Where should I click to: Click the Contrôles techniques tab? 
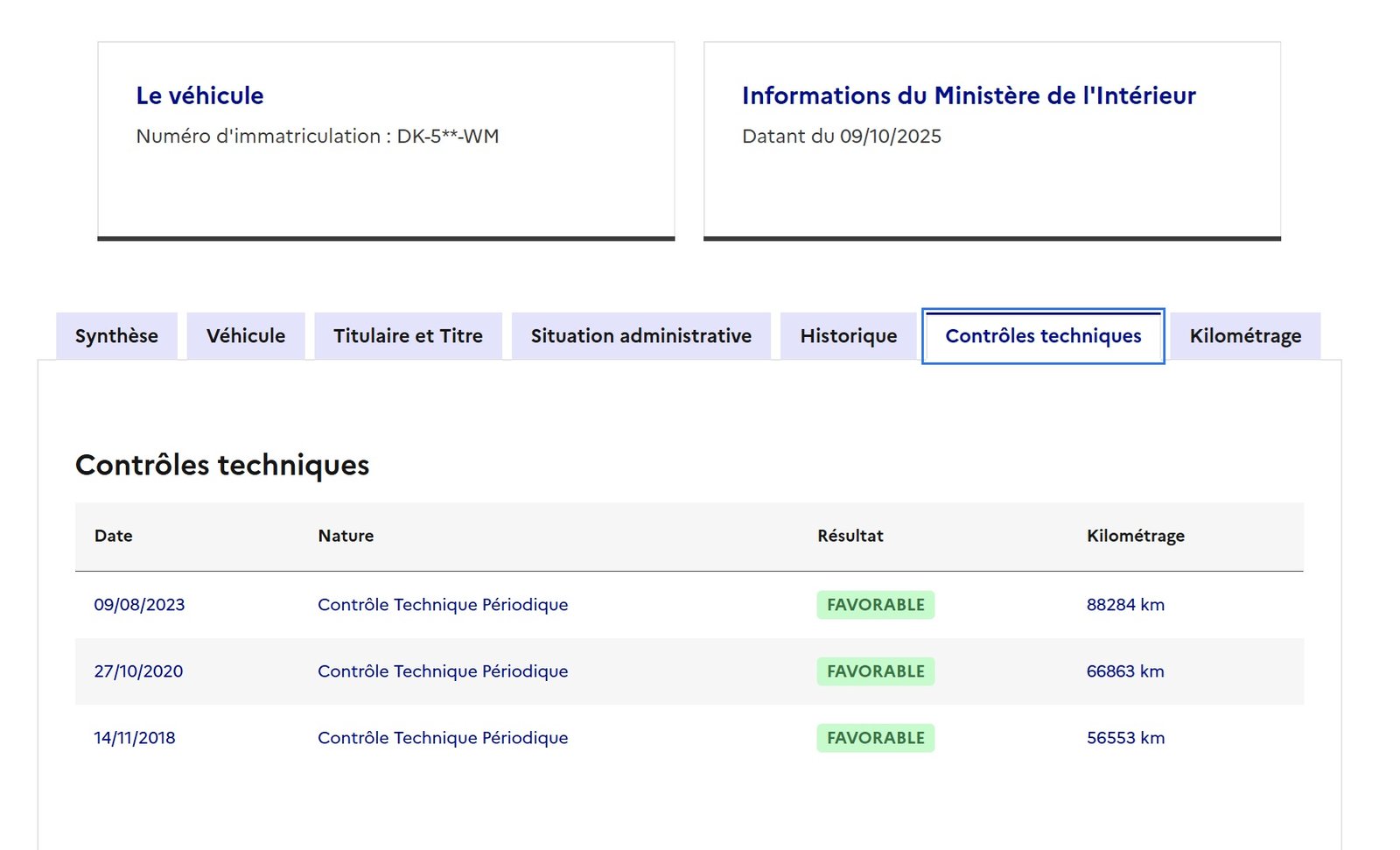(1043, 336)
